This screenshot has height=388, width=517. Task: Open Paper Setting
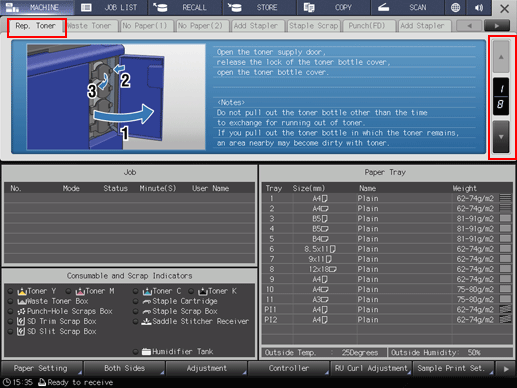click(x=42, y=368)
